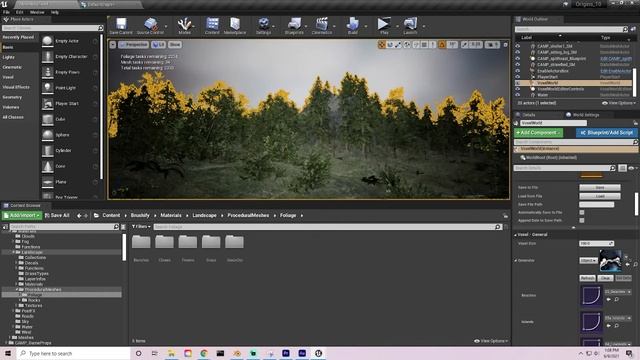Click the Blueprint/Add Script button
The image size is (640, 360).
pyautogui.click(x=607, y=133)
